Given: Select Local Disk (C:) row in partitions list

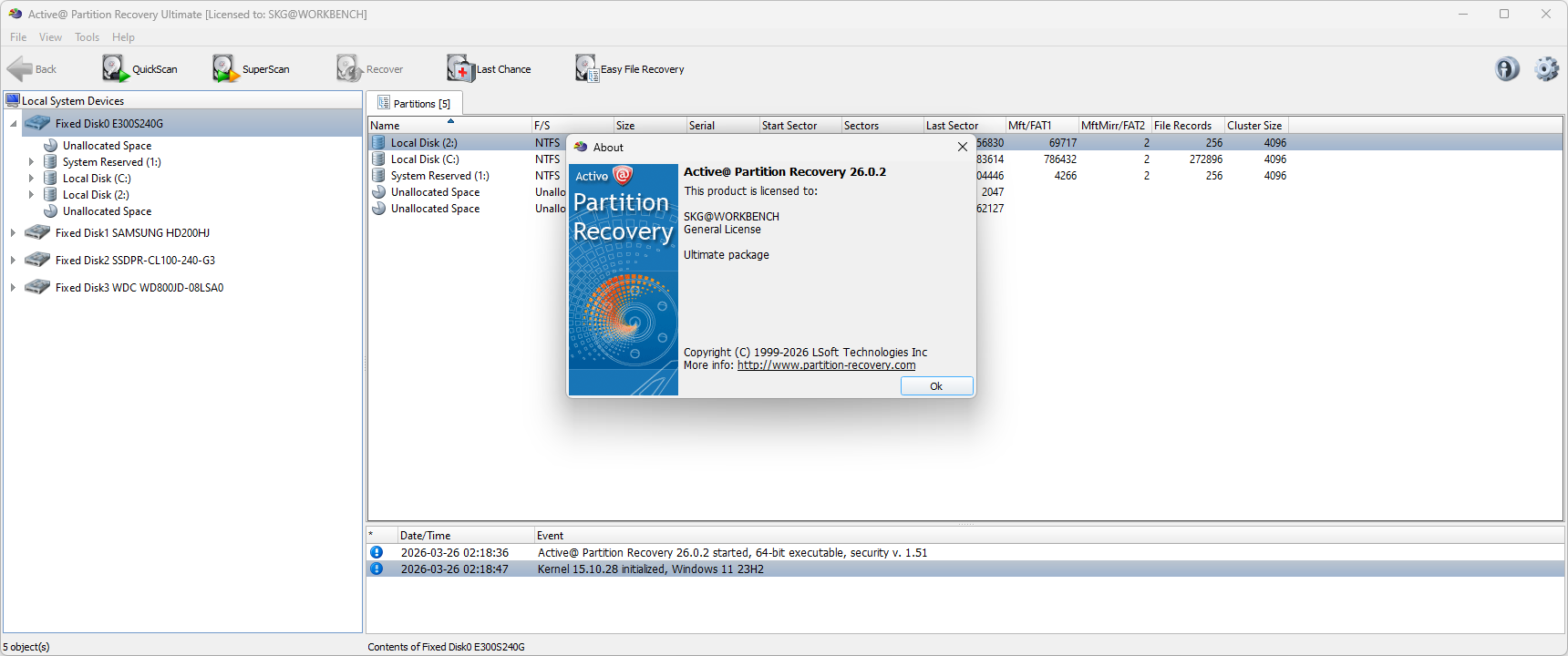Looking at the screenshot, I should point(965,159).
